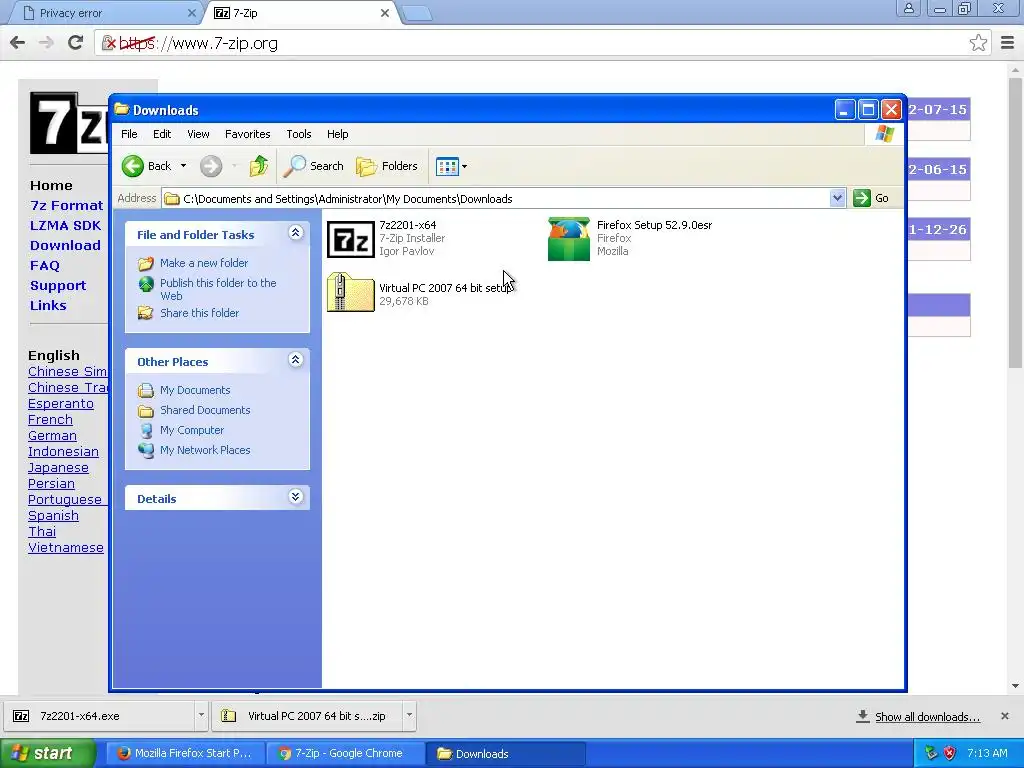Open the Help menu
The image size is (1024, 768).
(x=338, y=134)
